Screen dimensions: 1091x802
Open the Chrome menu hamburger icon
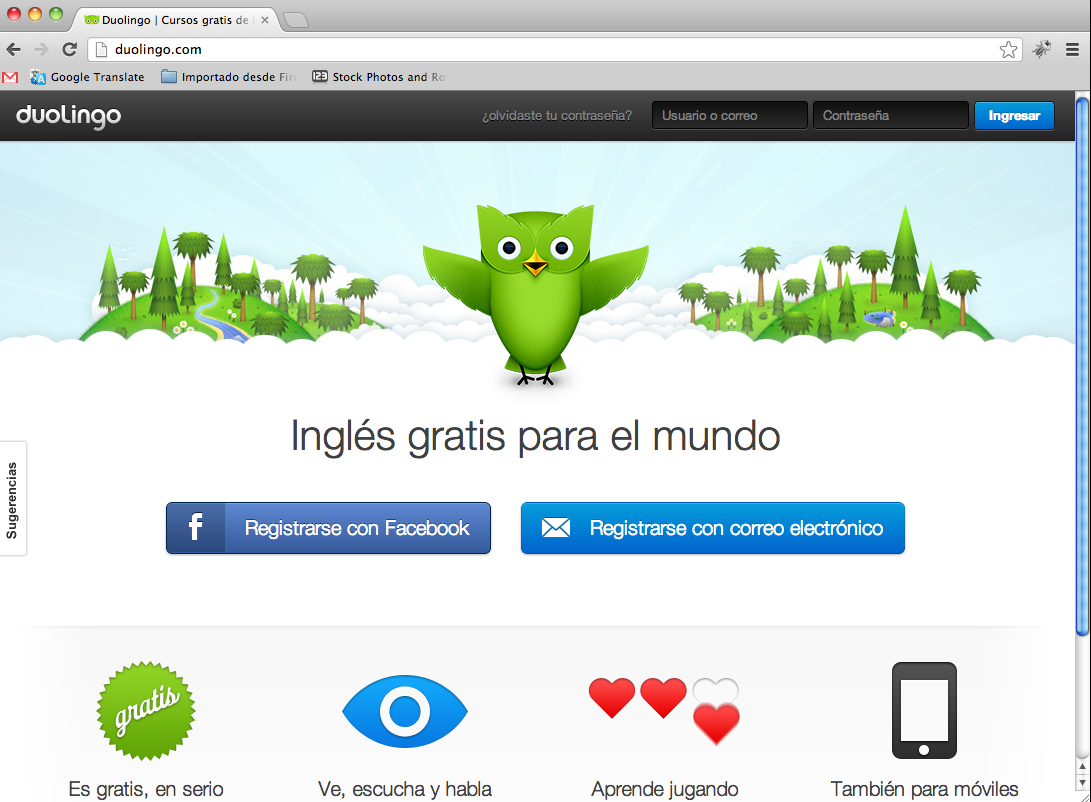pyautogui.click(x=1073, y=48)
